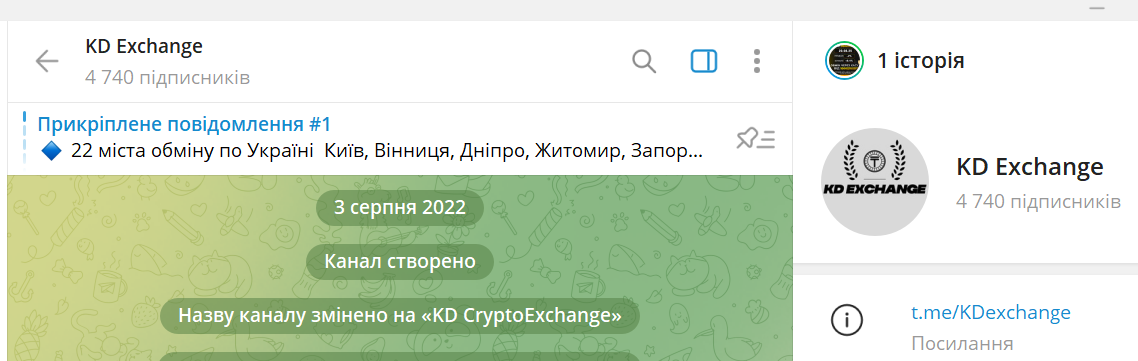Toggle the right info side panel
1138x361 pixels.
coord(703,61)
